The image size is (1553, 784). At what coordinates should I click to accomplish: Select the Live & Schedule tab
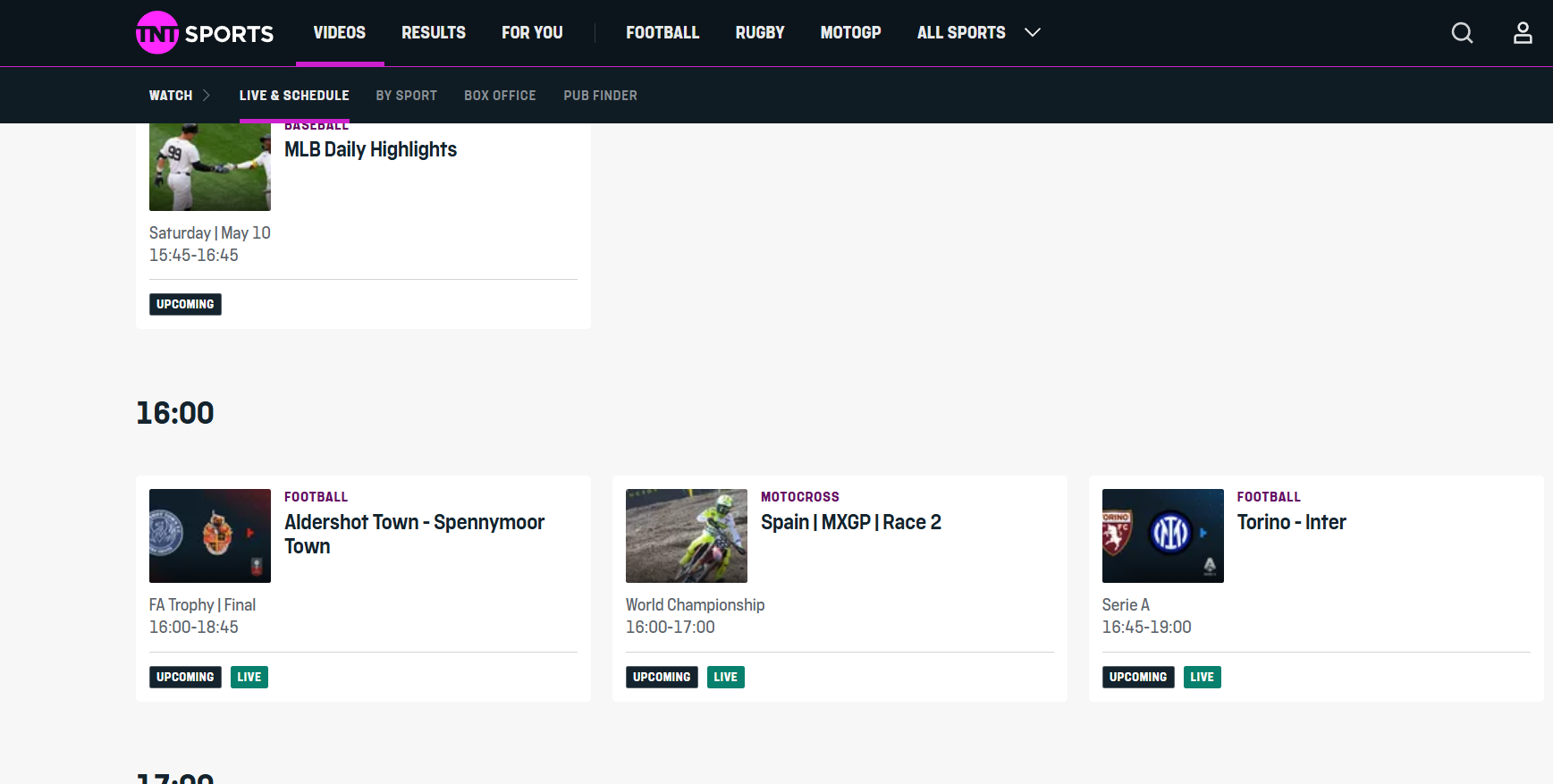point(294,95)
